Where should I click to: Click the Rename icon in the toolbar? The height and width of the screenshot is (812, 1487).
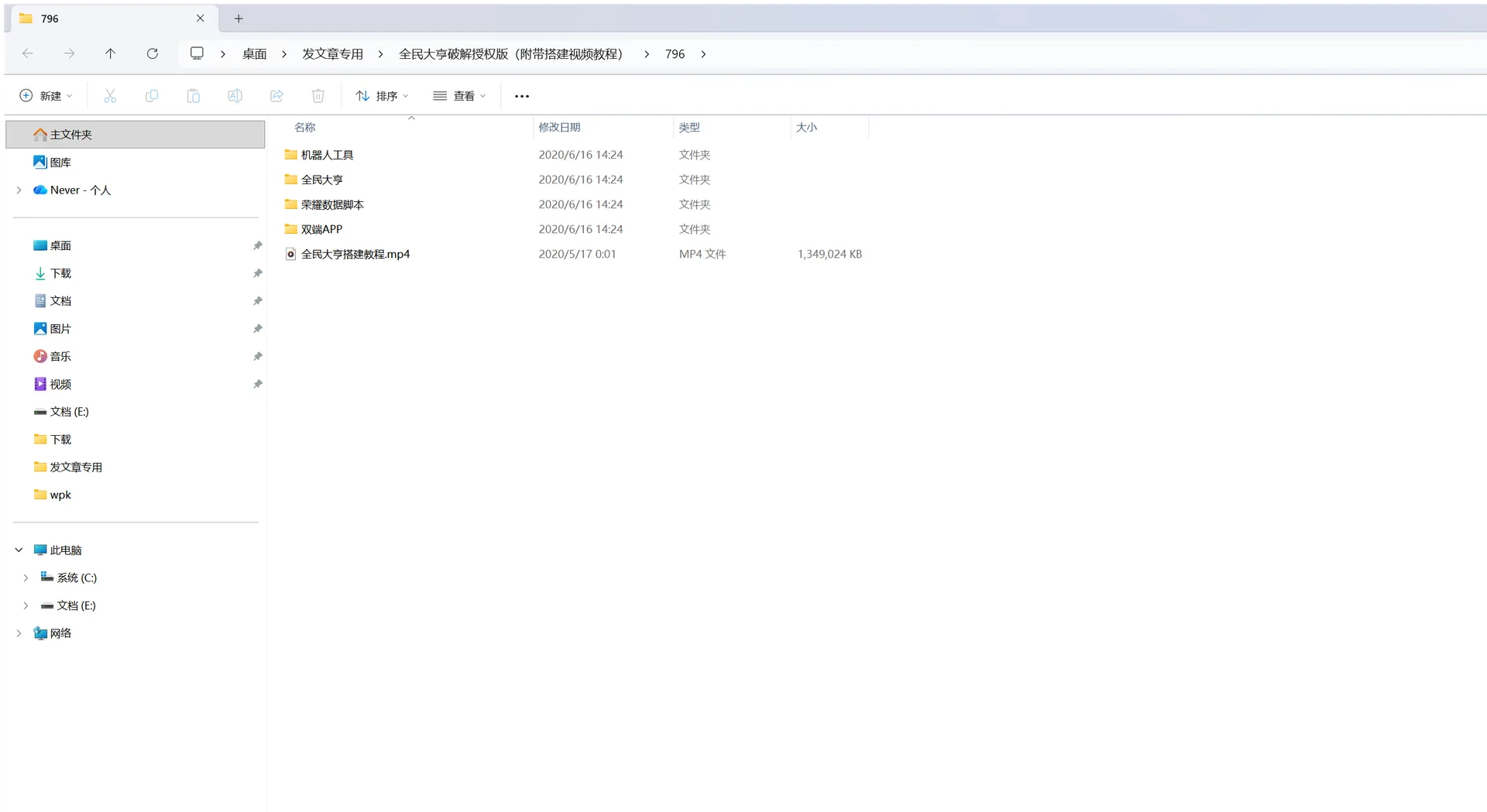point(235,96)
